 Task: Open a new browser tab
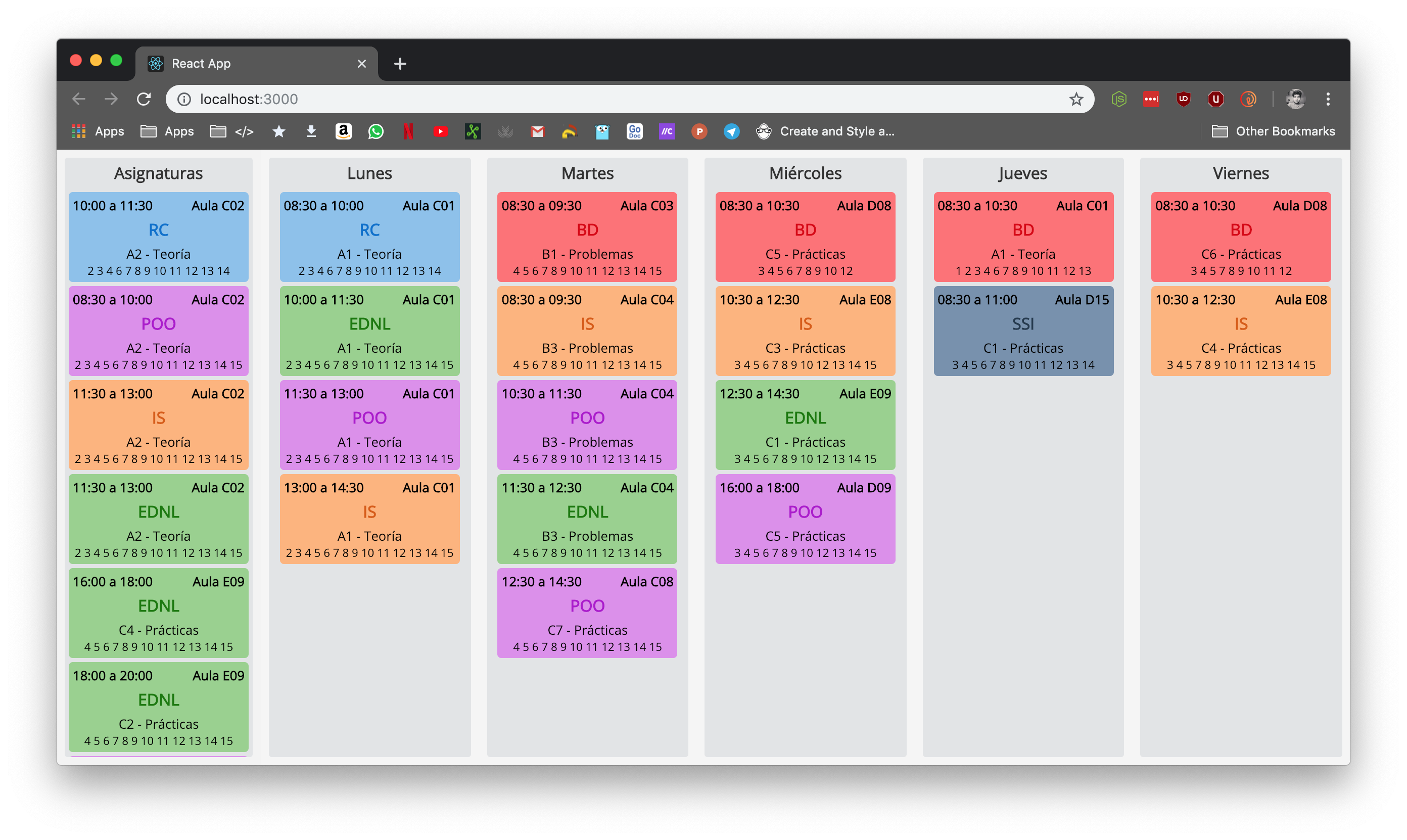point(400,63)
